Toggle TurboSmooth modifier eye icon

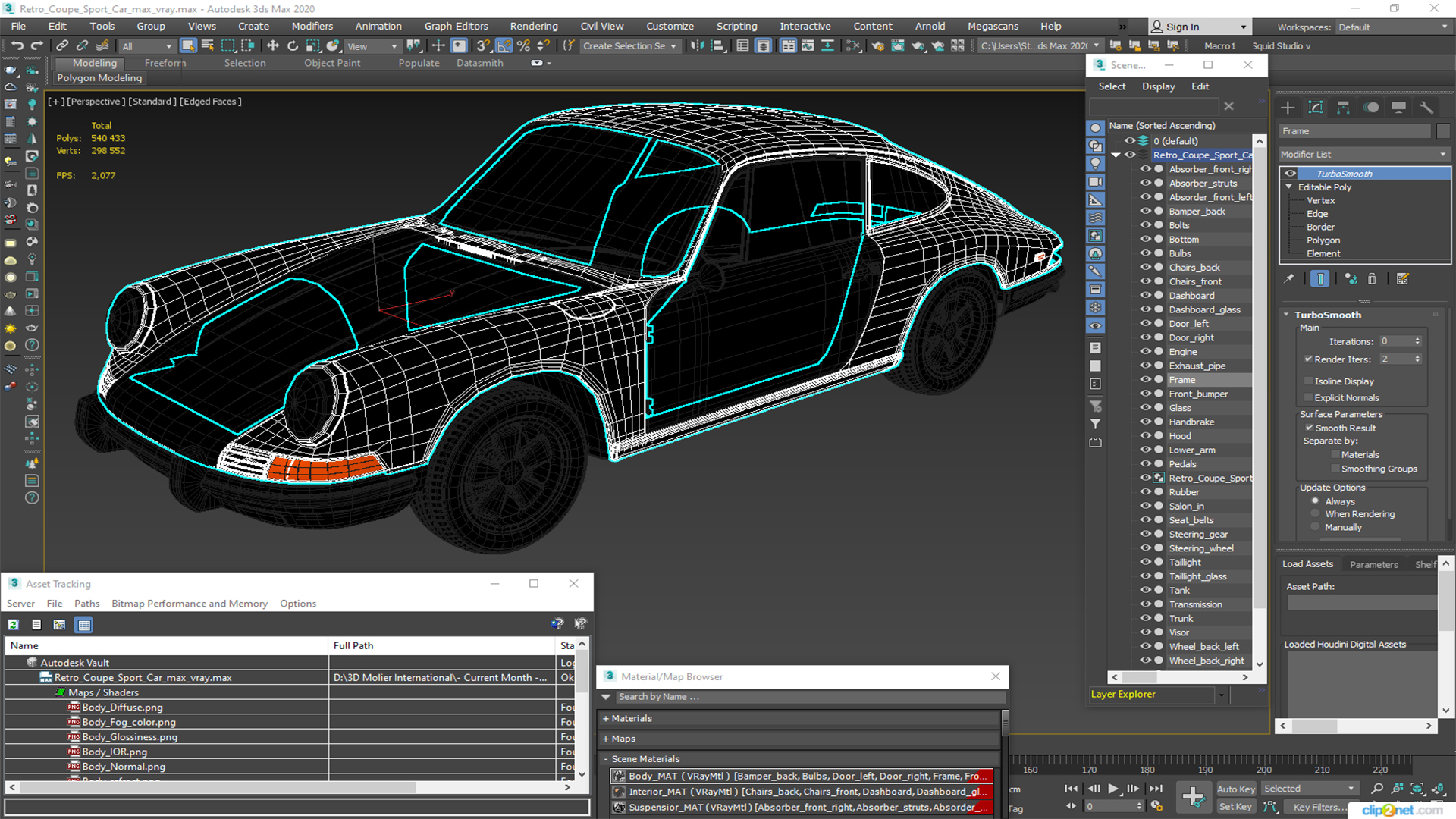click(1290, 174)
